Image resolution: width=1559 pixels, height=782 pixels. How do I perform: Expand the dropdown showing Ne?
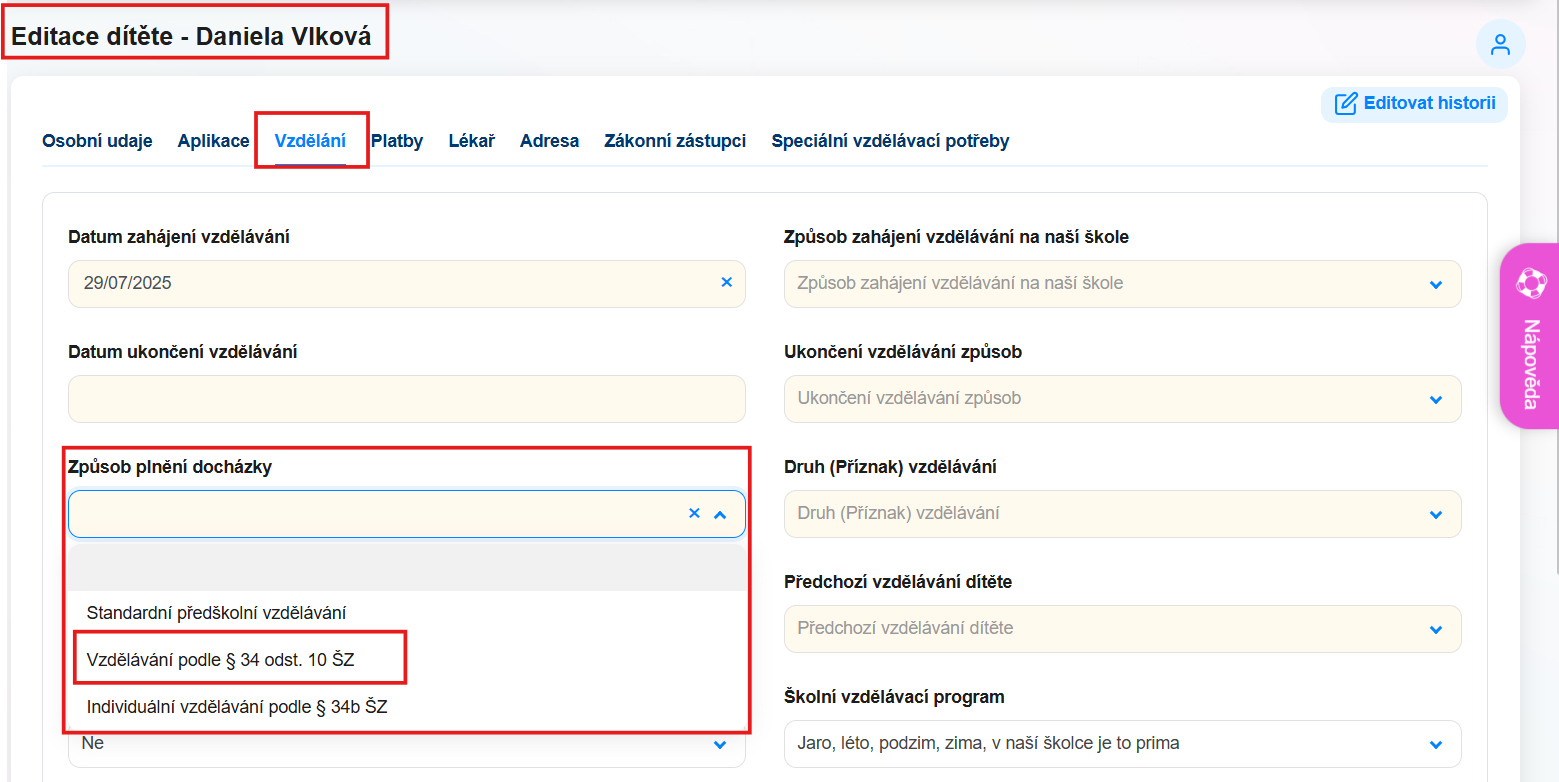(720, 744)
